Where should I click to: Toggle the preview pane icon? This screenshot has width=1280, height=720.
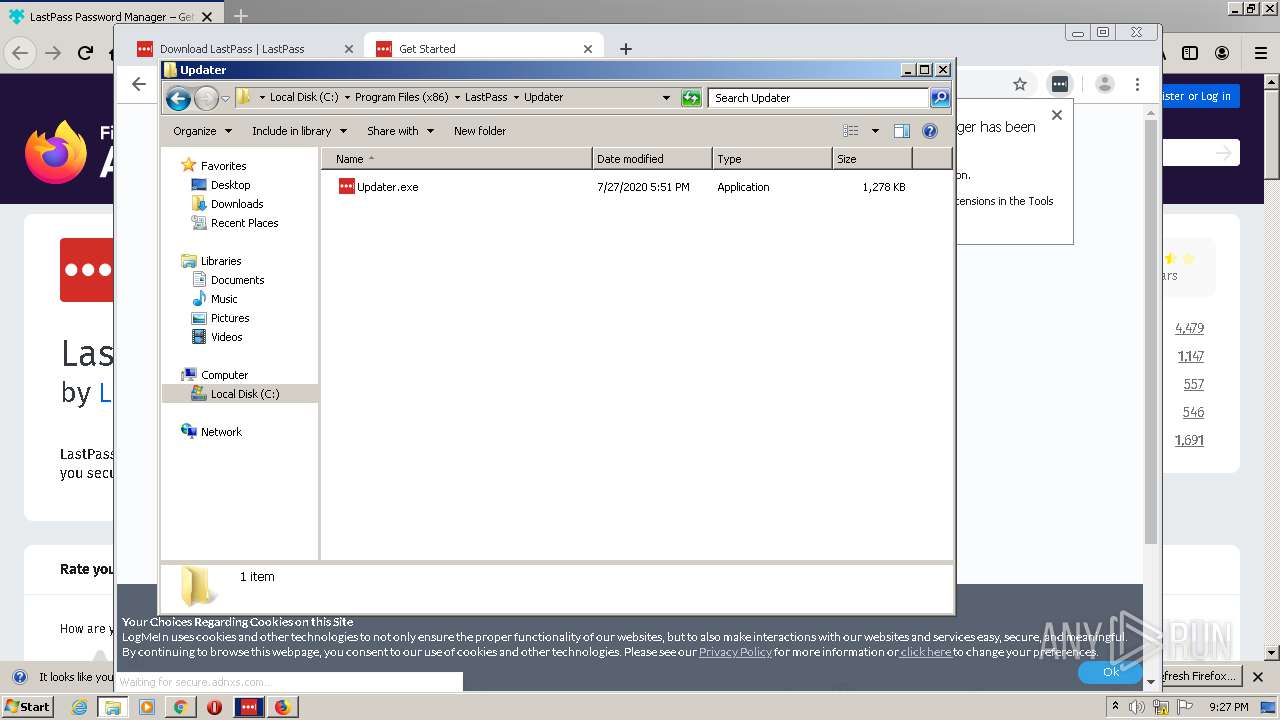point(901,131)
